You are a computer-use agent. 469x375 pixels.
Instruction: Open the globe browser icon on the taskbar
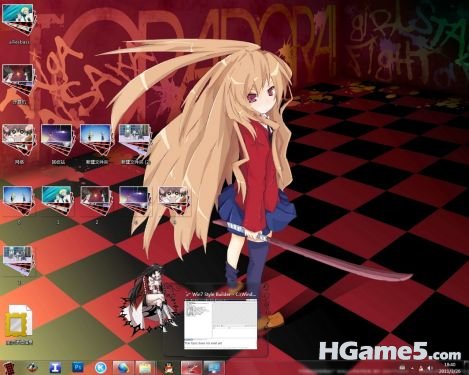click(123, 368)
